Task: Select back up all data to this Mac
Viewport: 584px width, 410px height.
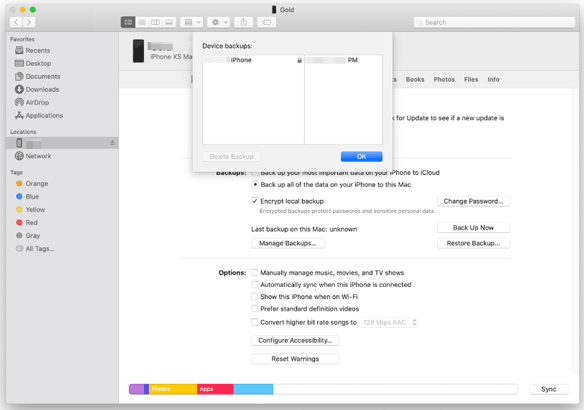Action: pos(255,185)
